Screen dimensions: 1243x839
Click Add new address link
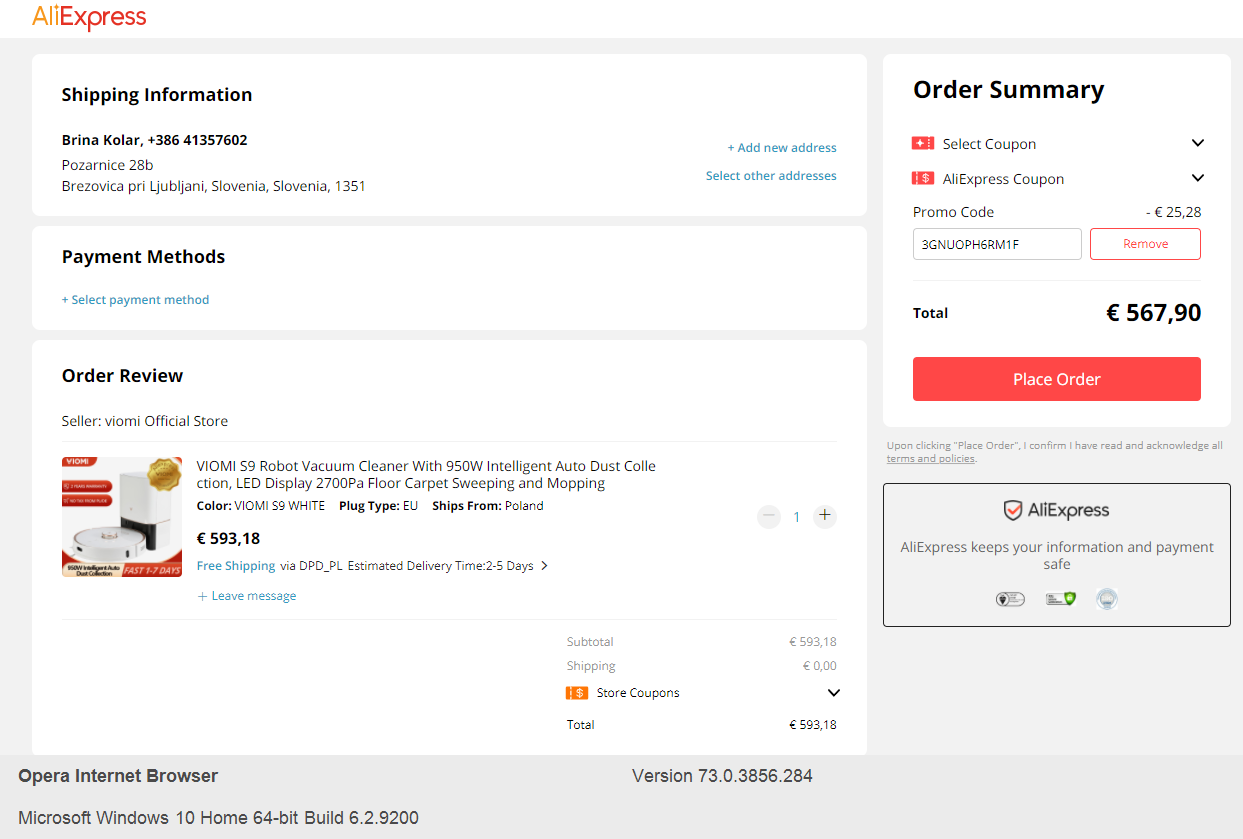[782, 148]
